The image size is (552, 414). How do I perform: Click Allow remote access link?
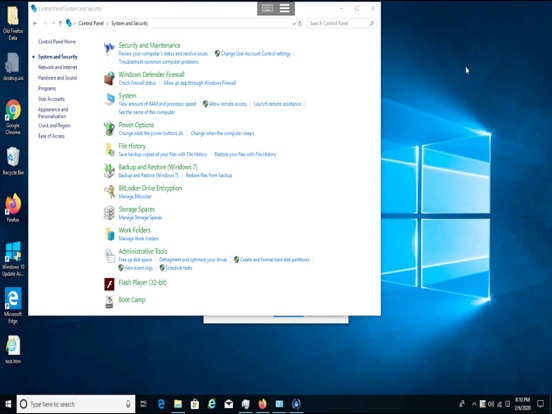[227, 104]
